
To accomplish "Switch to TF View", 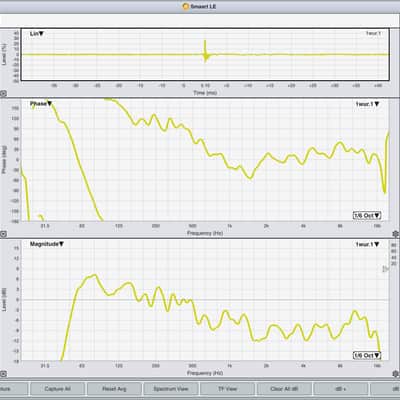I will pos(227,389).
